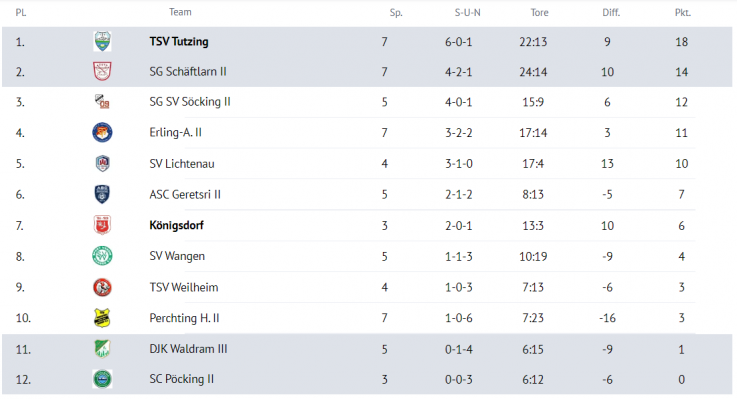The width and height of the screenshot is (737, 399).
Task: Click the Perchting H. II yellow-black crest
Action: point(102,318)
